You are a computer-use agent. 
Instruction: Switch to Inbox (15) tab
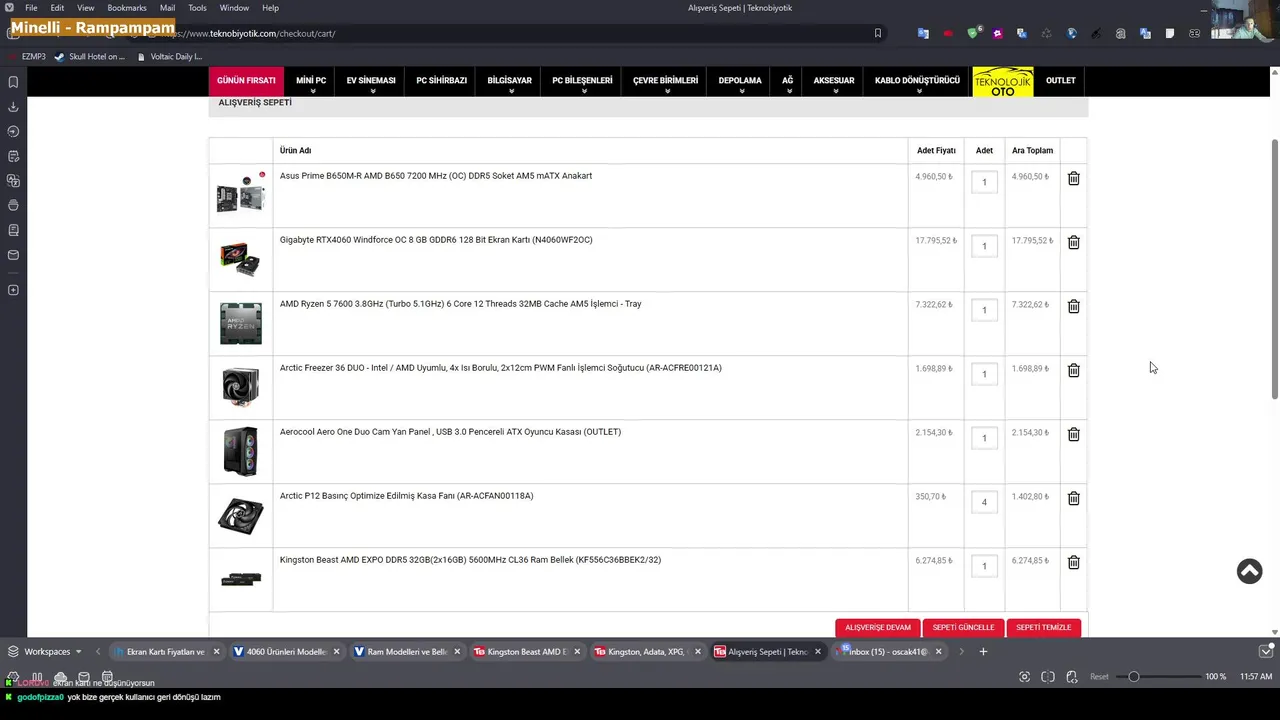888,651
